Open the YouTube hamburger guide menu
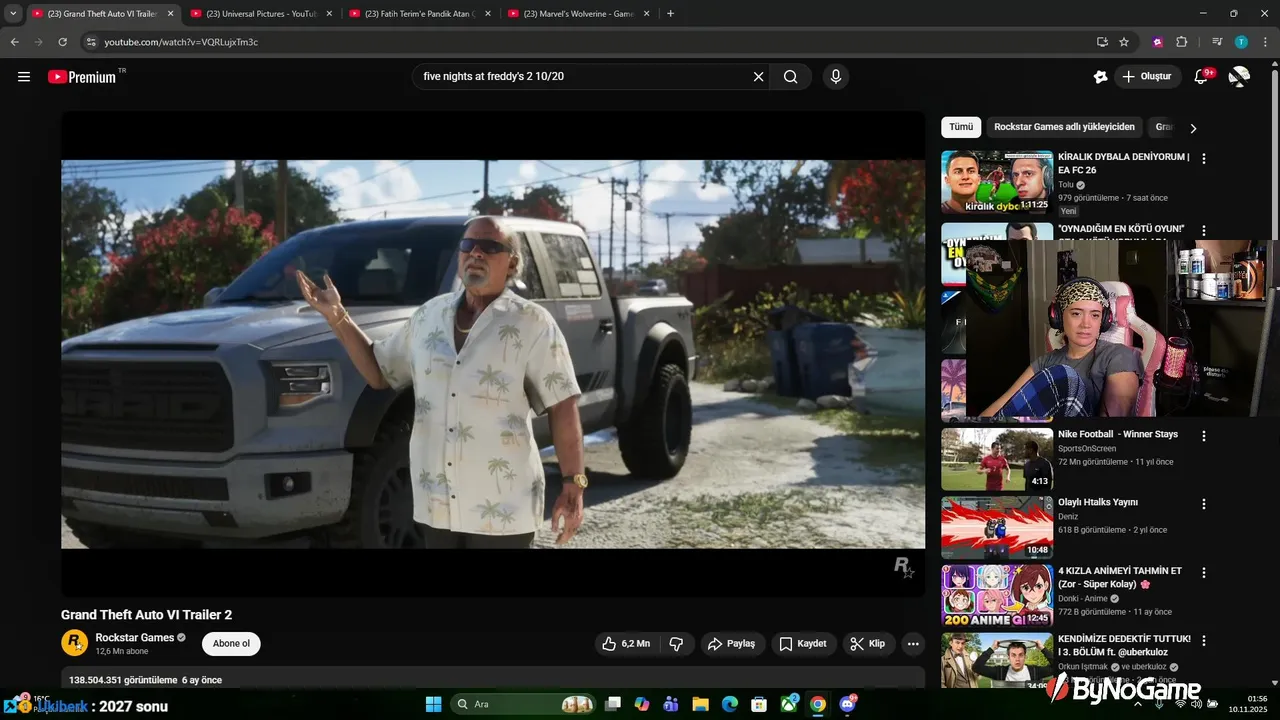Screen dimensions: 1280x720 (x=24, y=77)
